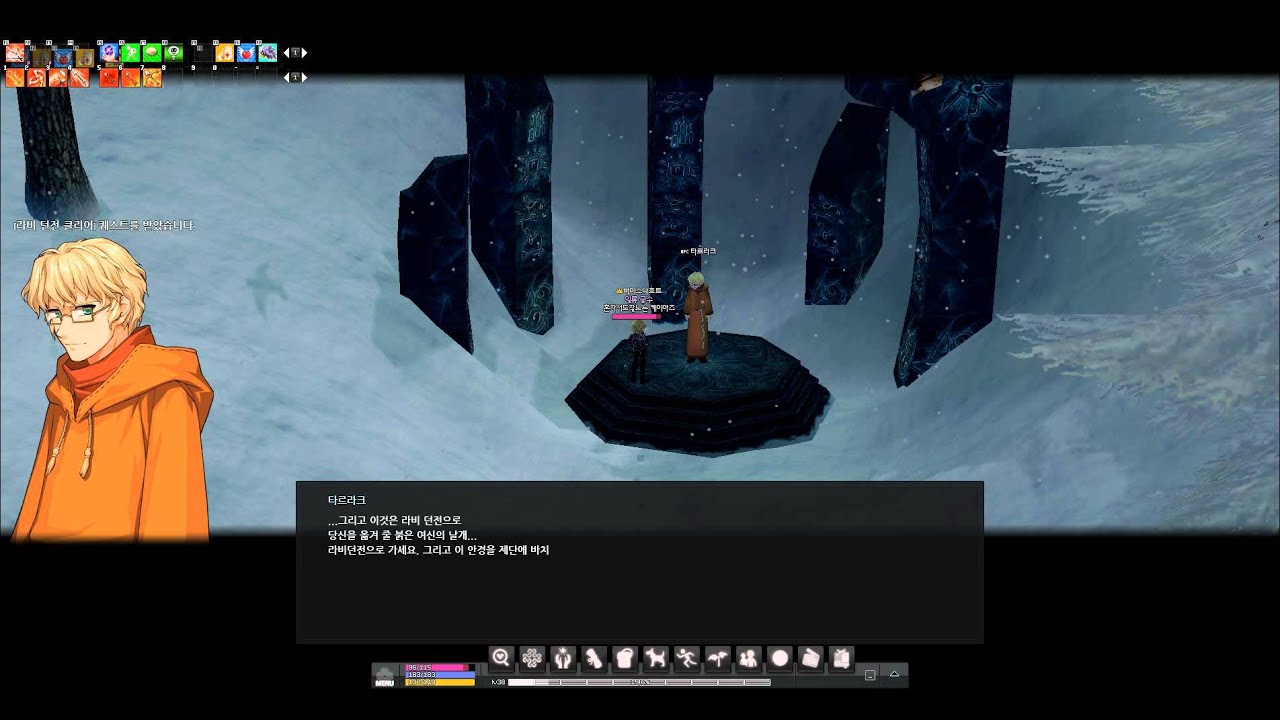Use the yellow potion with red cross

point(225,53)
